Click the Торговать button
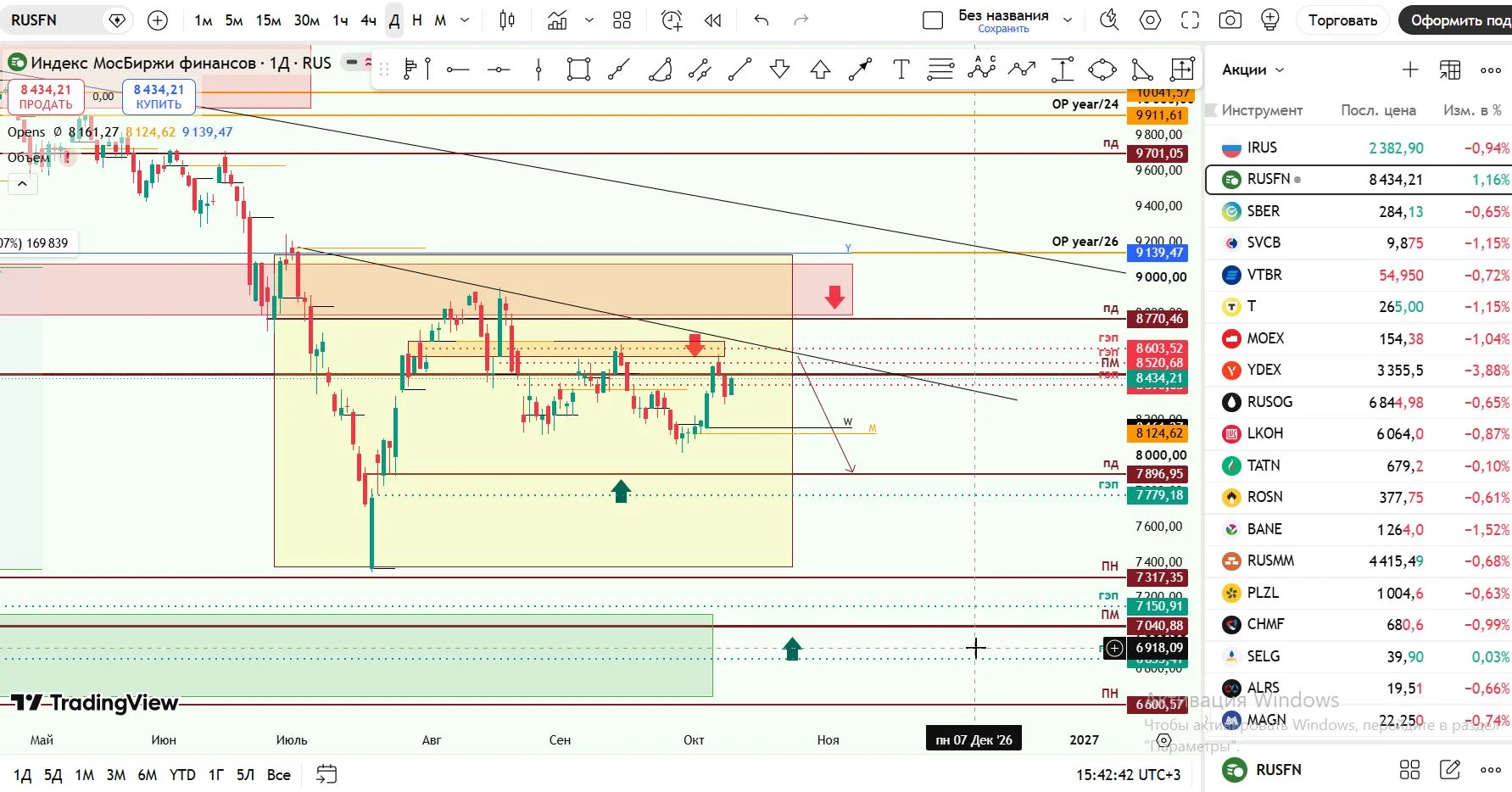The image size is (1512, 792). 1342,20
